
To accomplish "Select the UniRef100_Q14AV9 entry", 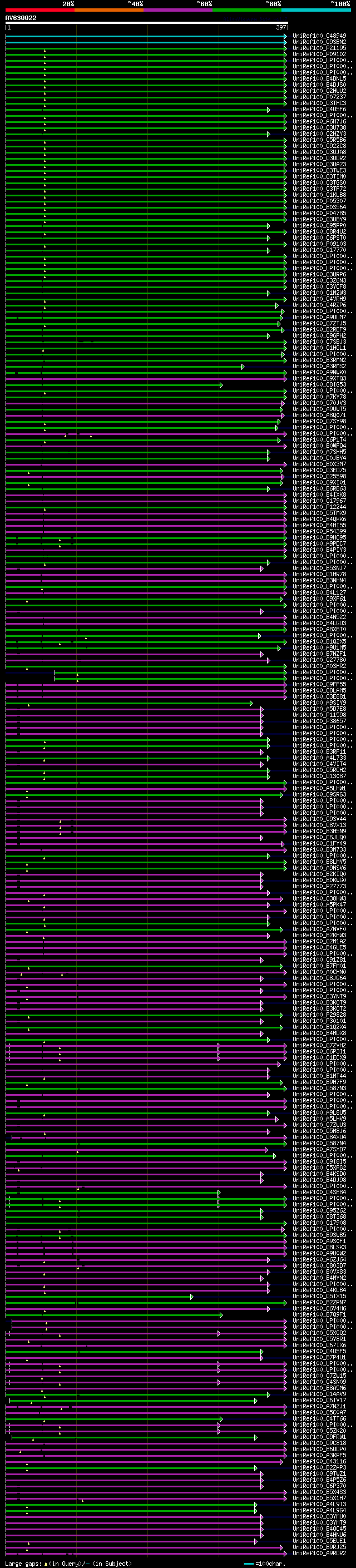I will 319,1394.
